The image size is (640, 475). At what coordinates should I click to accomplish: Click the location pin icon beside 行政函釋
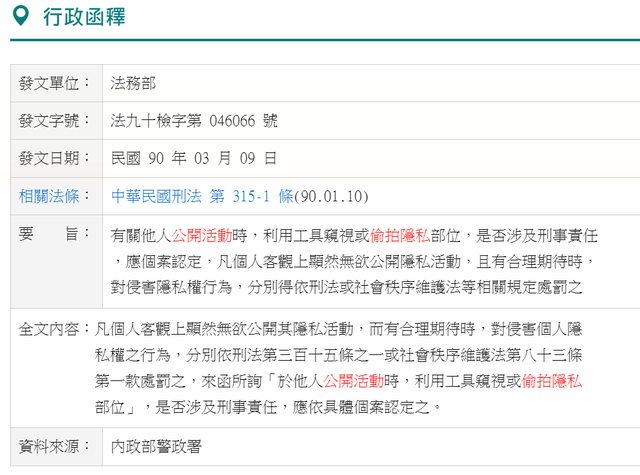point(23,17)
